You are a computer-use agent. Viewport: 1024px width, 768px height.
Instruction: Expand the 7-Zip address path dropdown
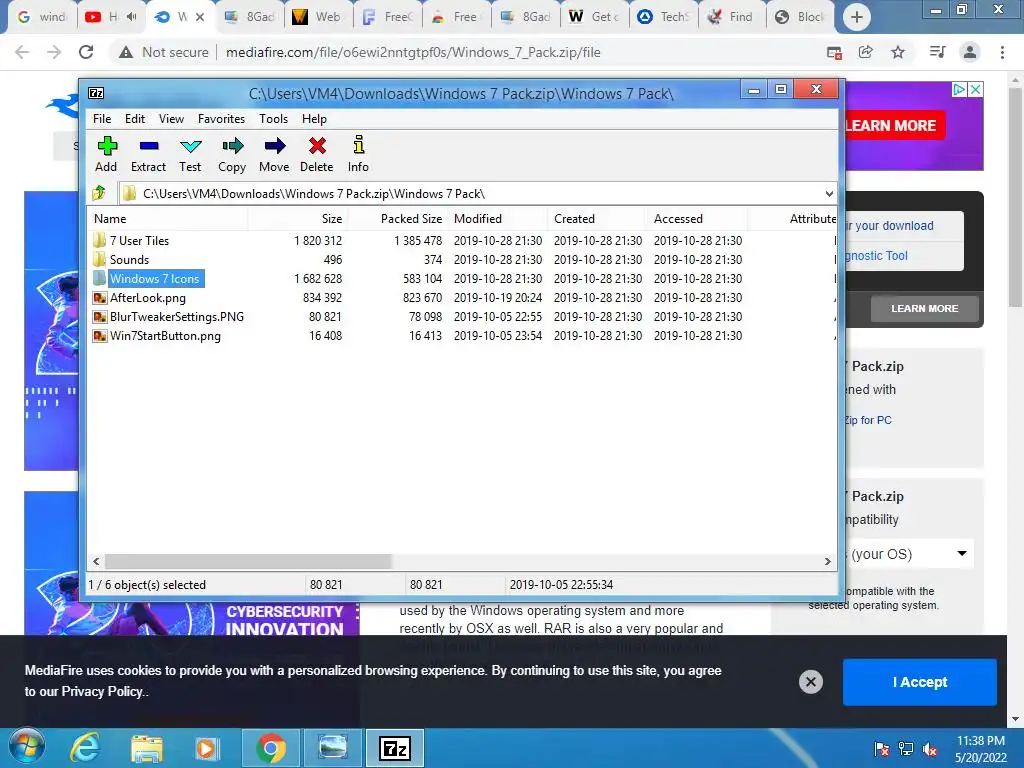point(829,193)
